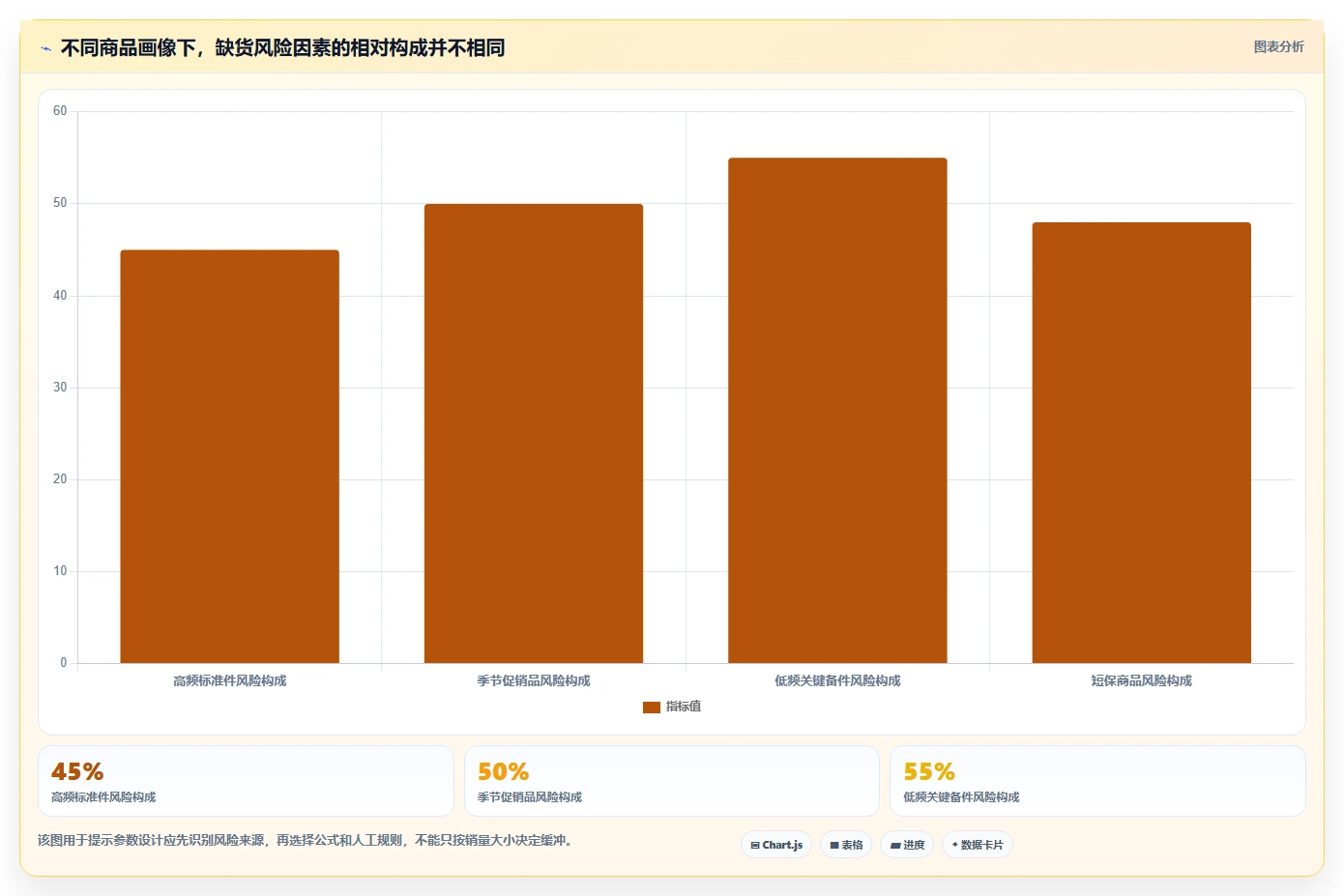
Task: Click the 数据卡片 tag
Action: click(x=978, y=845)
